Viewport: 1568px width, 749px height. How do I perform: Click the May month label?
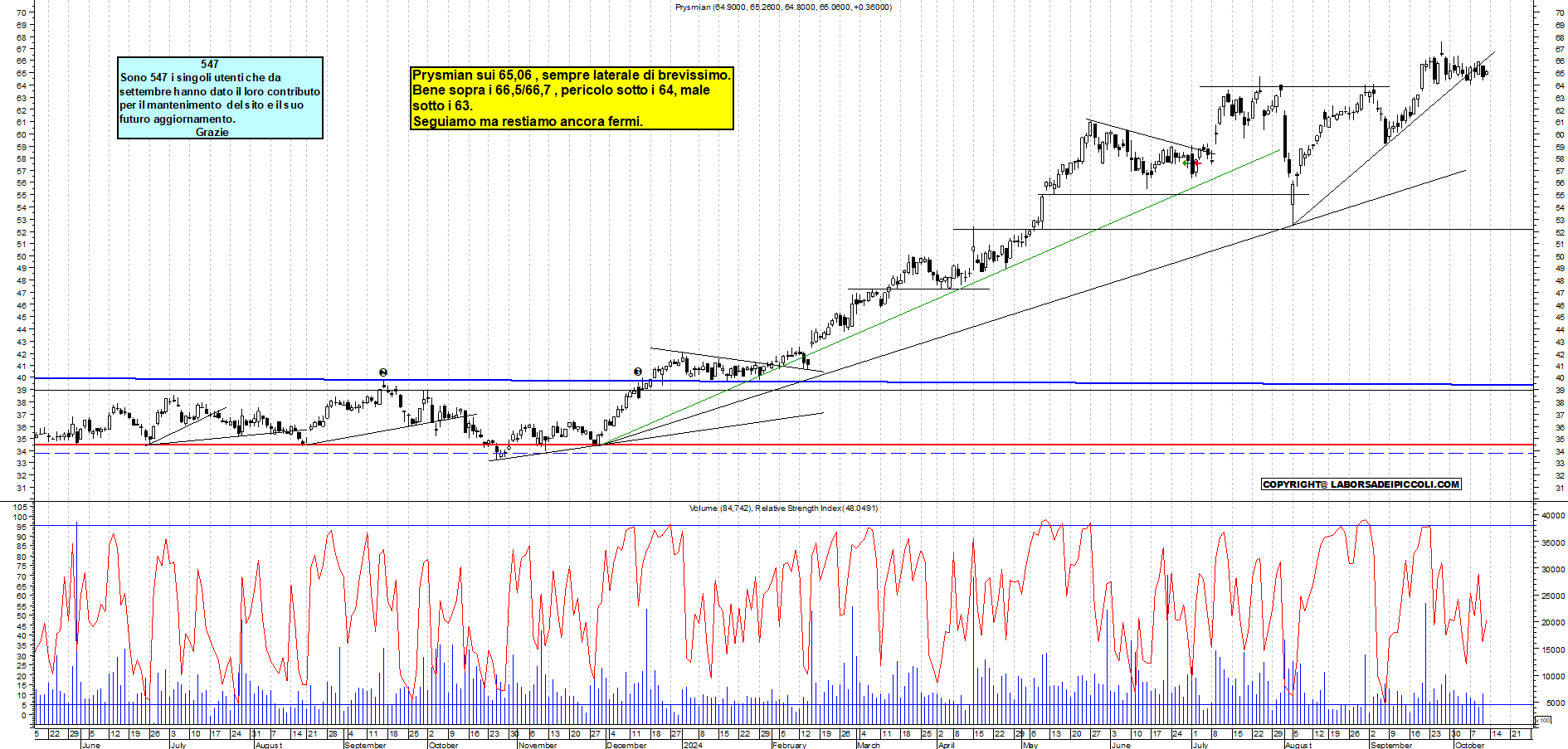(x=1030, y=745)
